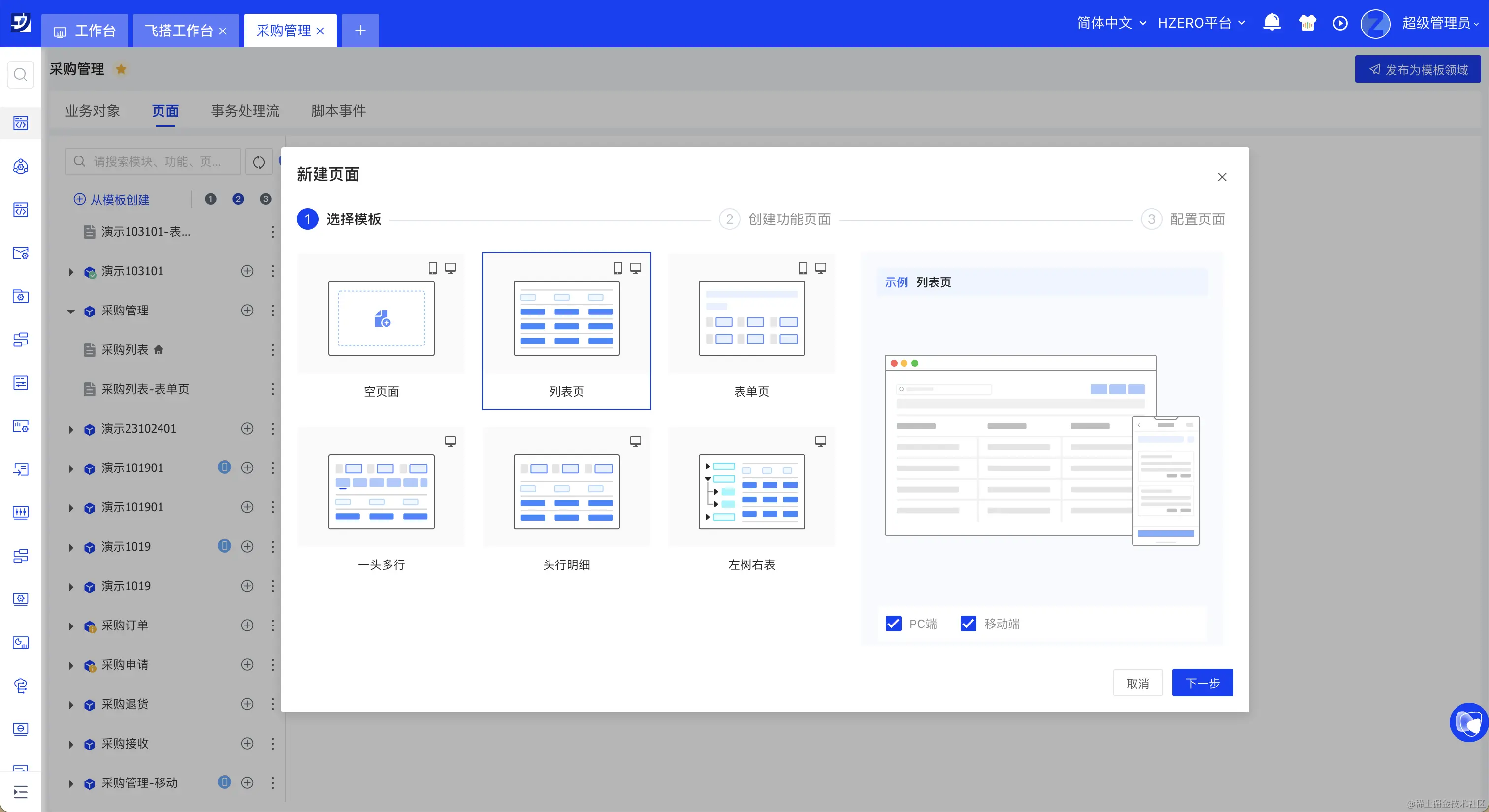The image size is (1489, 812).
Task: Click the favorite star beside 采购管理 title
Action: tap(121, 69)
